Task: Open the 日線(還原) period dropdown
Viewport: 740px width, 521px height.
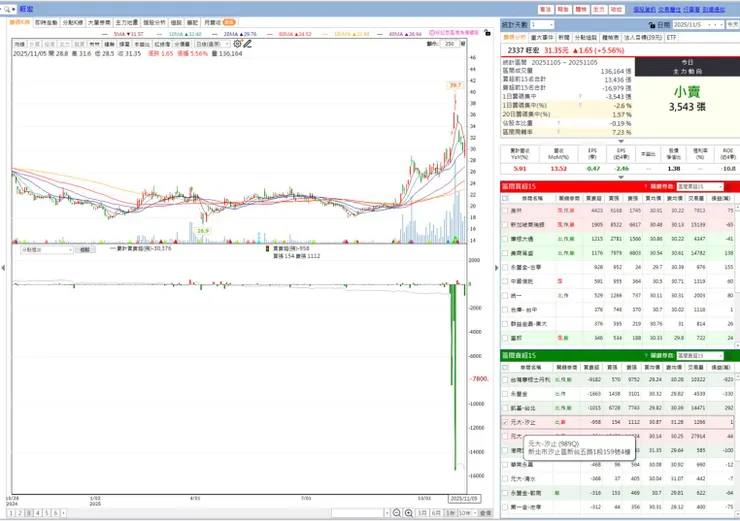Action: 212,44
